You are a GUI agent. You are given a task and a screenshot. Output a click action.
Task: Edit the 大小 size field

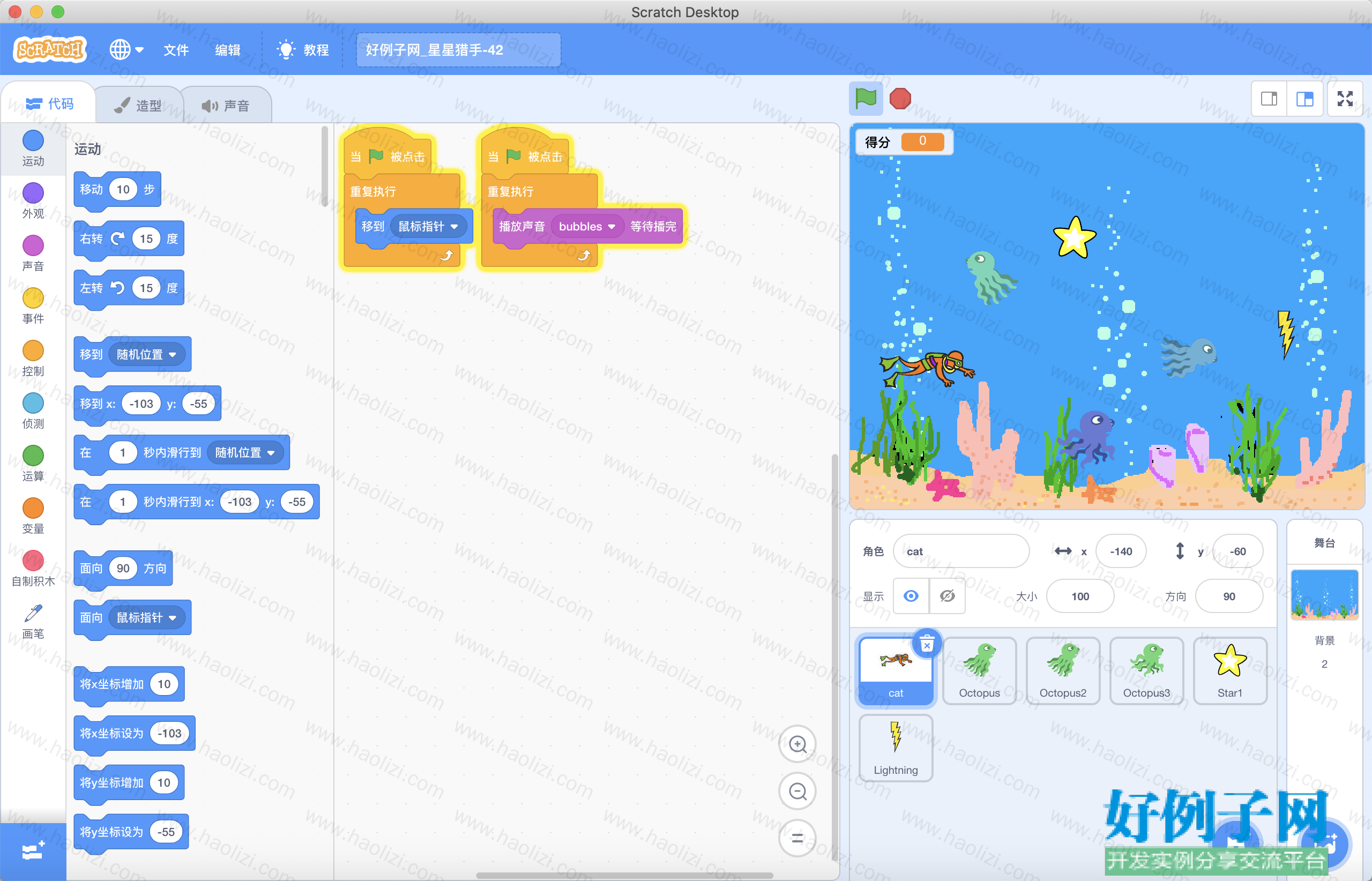pyautogui.click(x=1080, y=596)
